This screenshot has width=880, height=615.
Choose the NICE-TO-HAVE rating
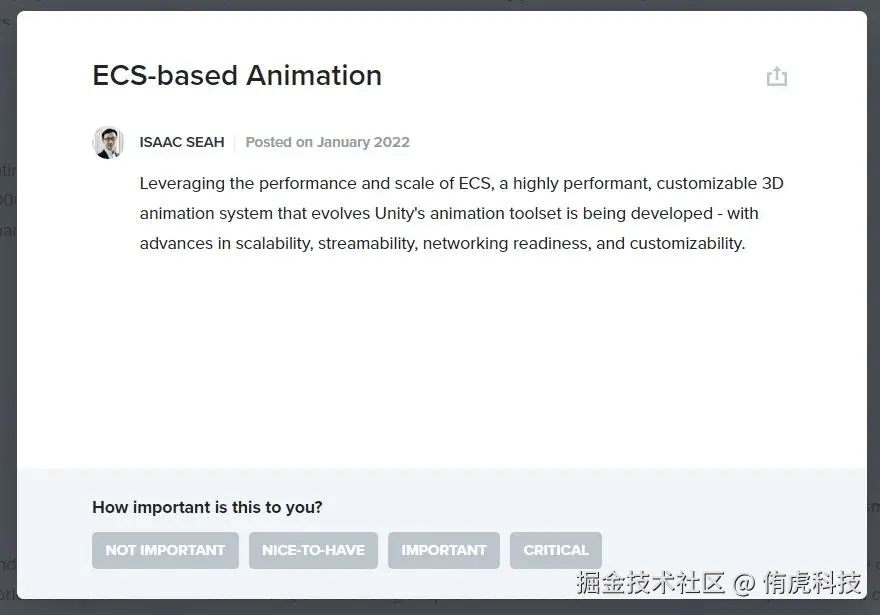tap(313, 550)
